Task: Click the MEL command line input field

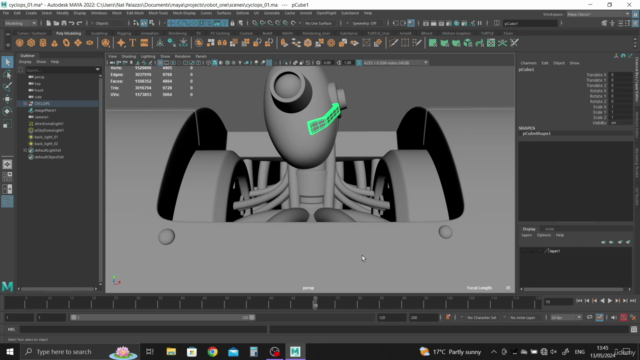Action: [x=143, y=329]
